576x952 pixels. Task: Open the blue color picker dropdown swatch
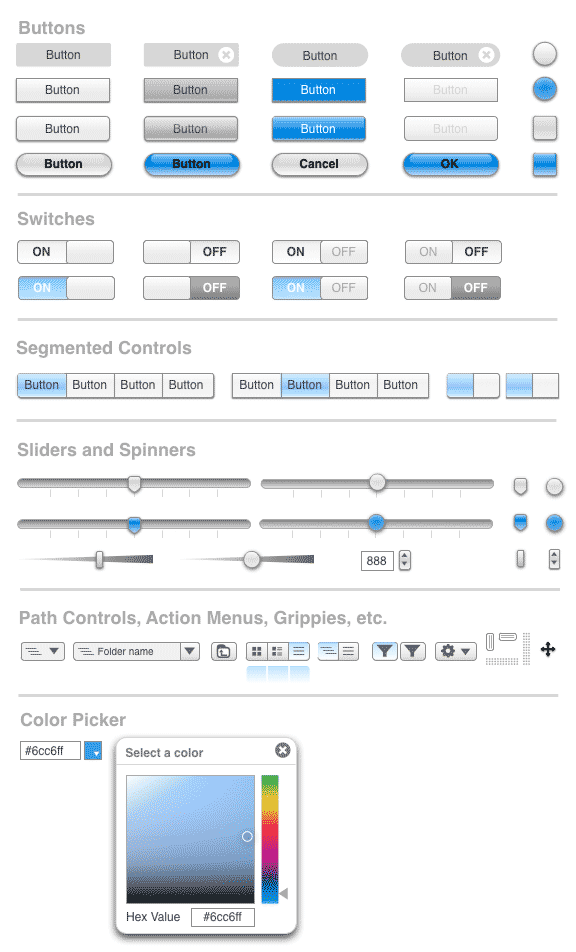93,750
